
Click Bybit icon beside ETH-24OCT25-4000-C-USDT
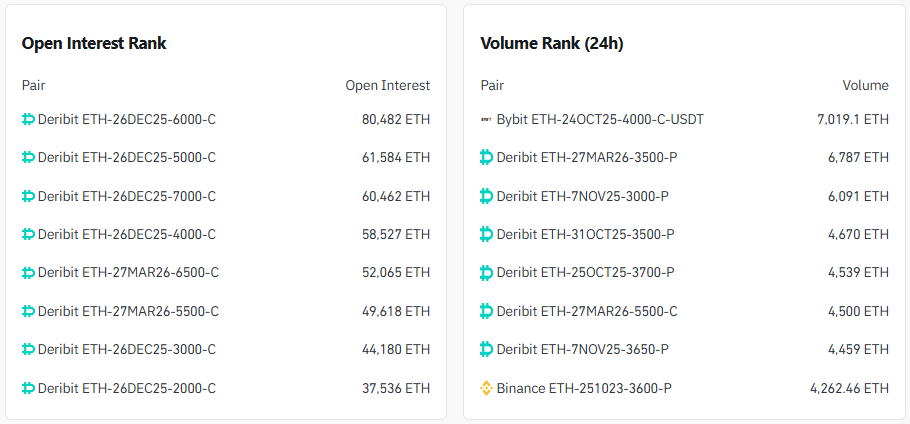pyautogui.click(x=487, y=119)
